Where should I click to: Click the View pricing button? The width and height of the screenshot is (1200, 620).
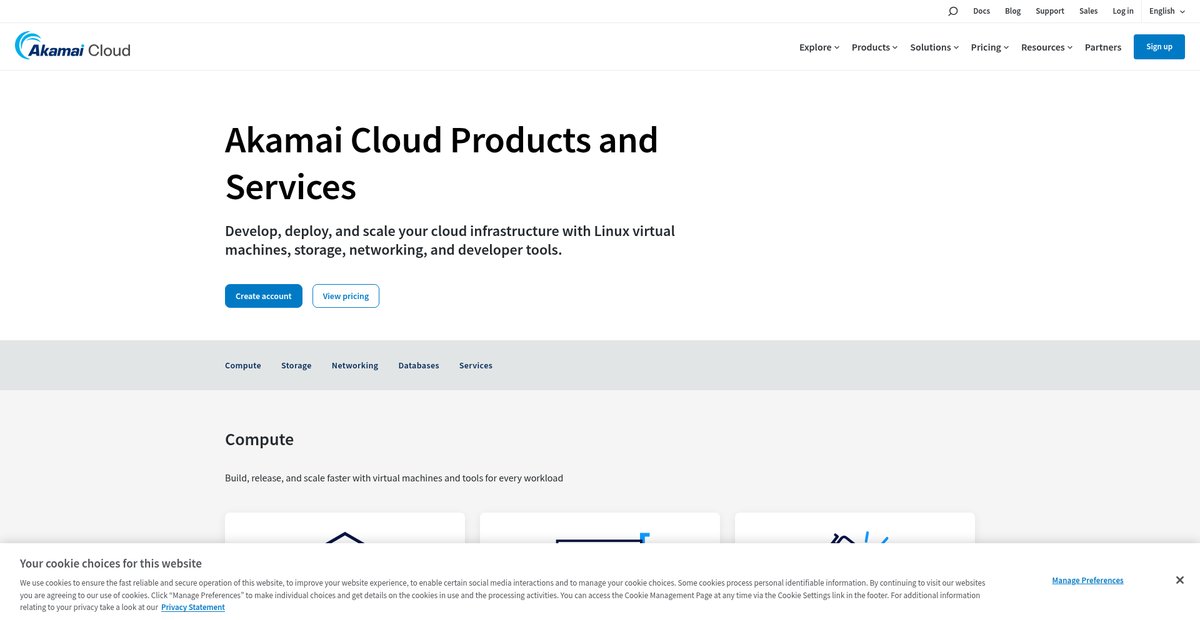coord(345,296)
